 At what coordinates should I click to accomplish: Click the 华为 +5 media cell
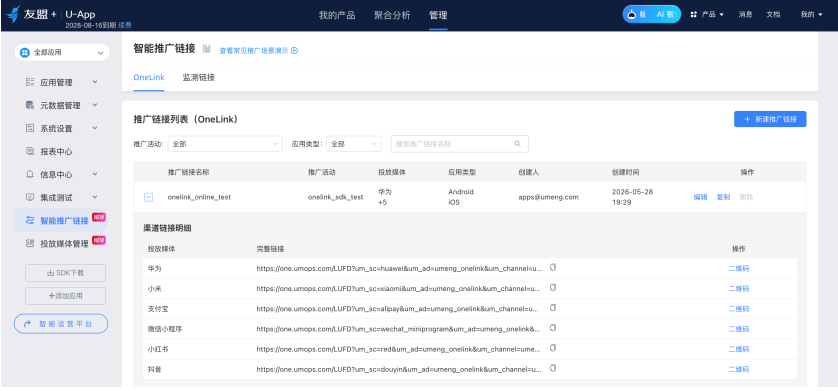(x=385, y=197)
